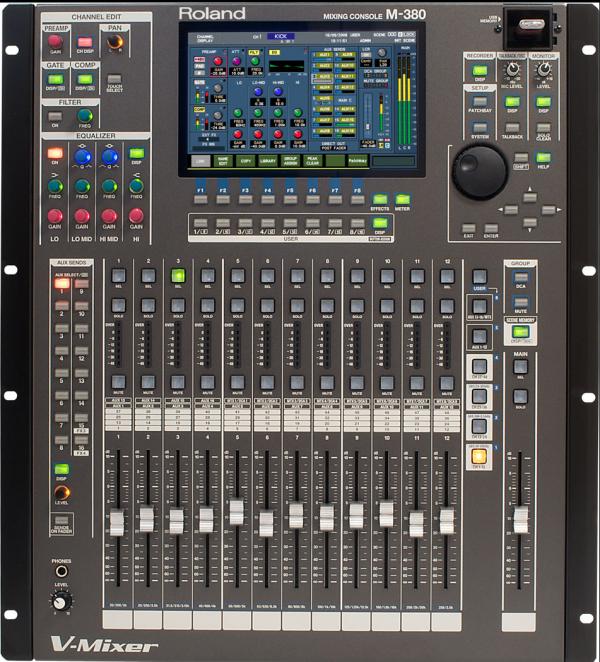600x662 pixels.
Task: Tap the TOUCH SELECT button
Action: pyautogui.click(x=114, y=79)
